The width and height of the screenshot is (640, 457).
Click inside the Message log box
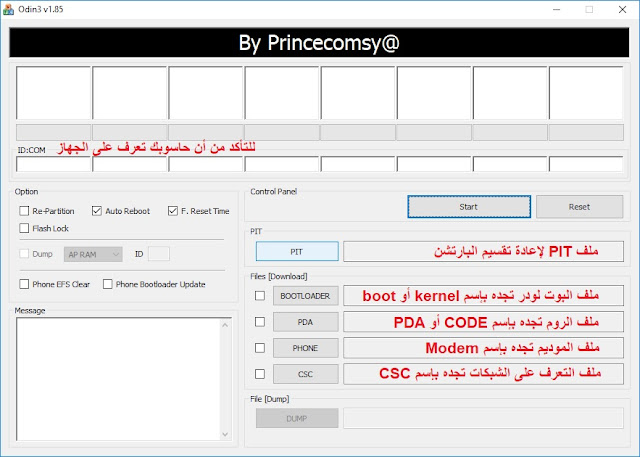pyautogui.click(x=118, y=379)
